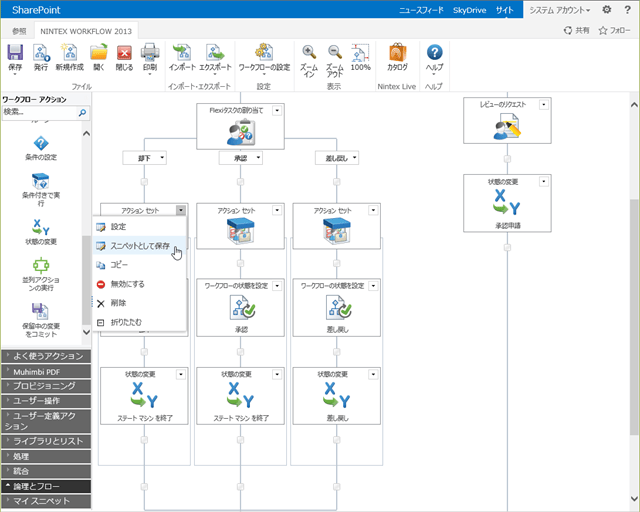This screenshot has height=512, width=640.
Task: Click the 発行 (Publish) workflow icon
Action: 41,53
